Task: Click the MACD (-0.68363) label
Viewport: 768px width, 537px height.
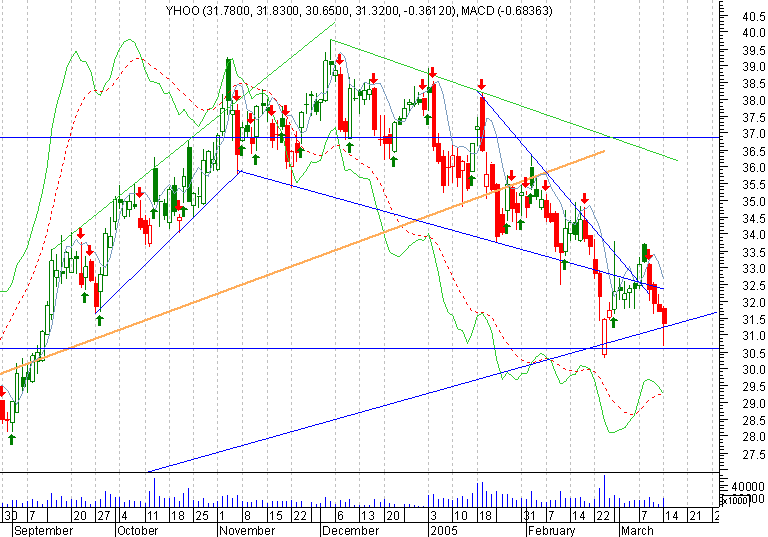Action: tap(506, 10)
